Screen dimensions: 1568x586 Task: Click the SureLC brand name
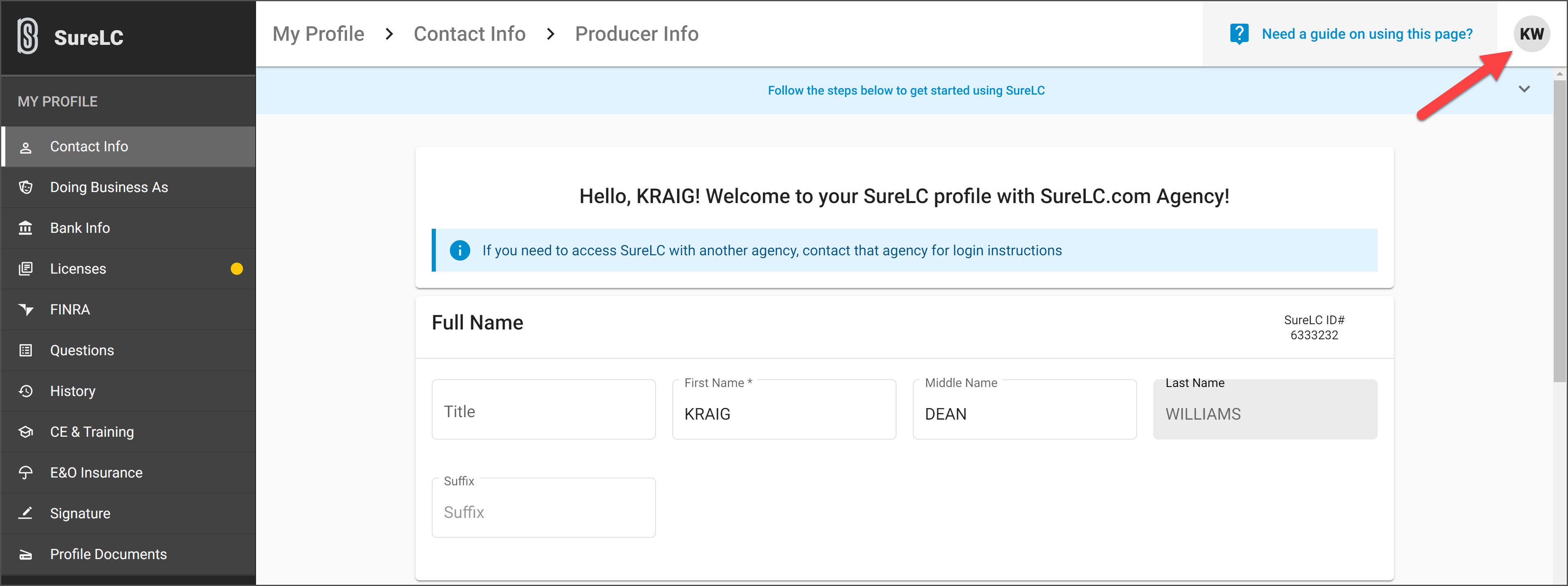tap(89, 38)
